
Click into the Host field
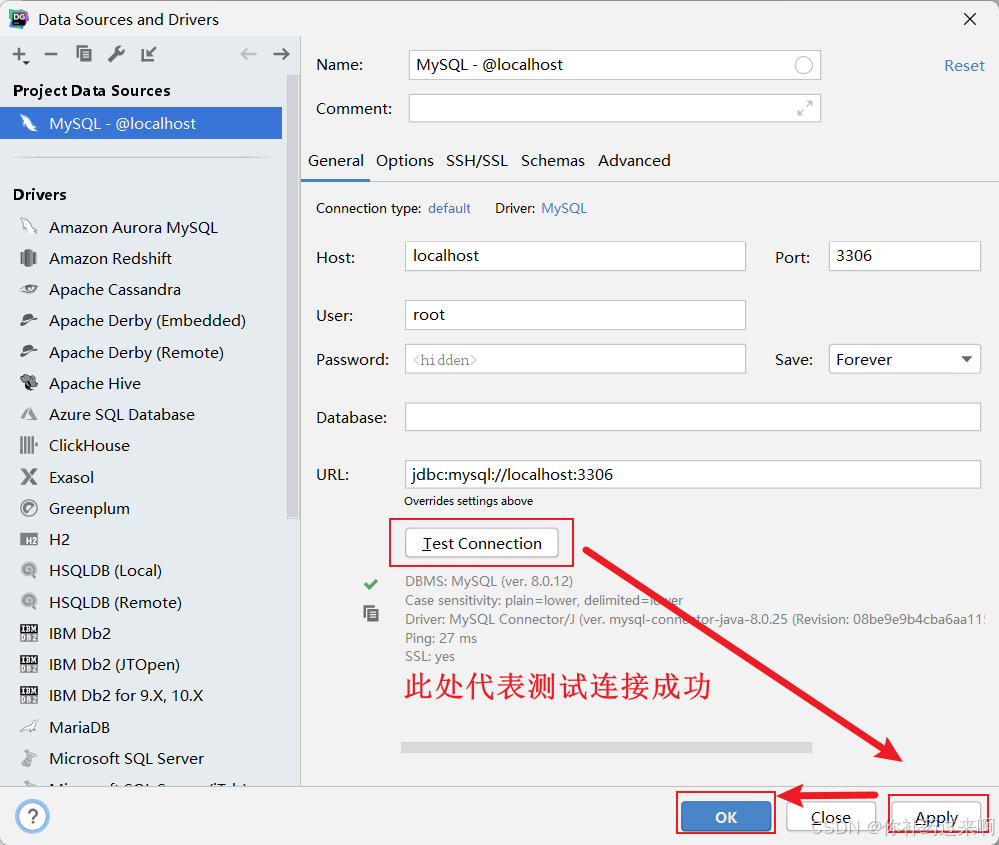(x=575, y=256)
